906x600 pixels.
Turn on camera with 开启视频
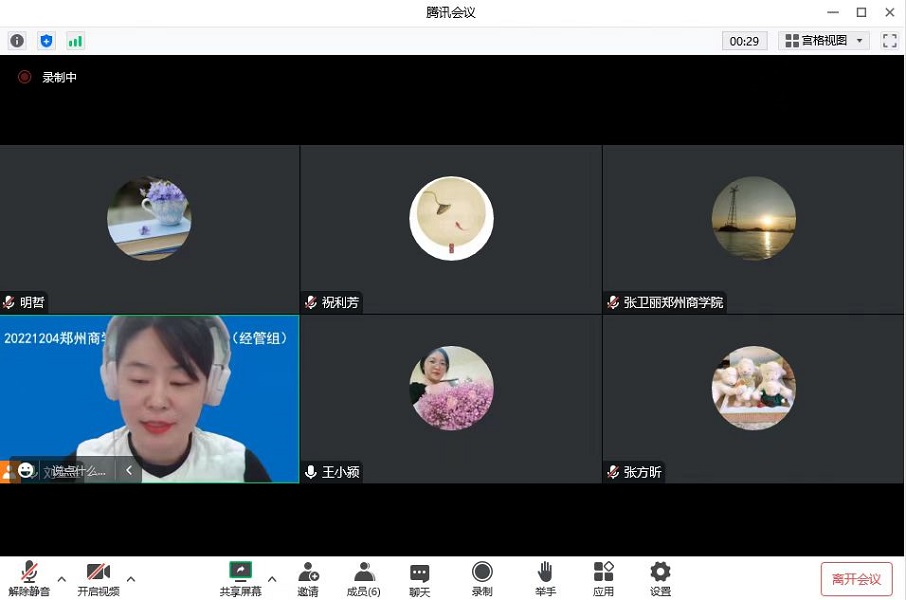(x=98, y=578)
